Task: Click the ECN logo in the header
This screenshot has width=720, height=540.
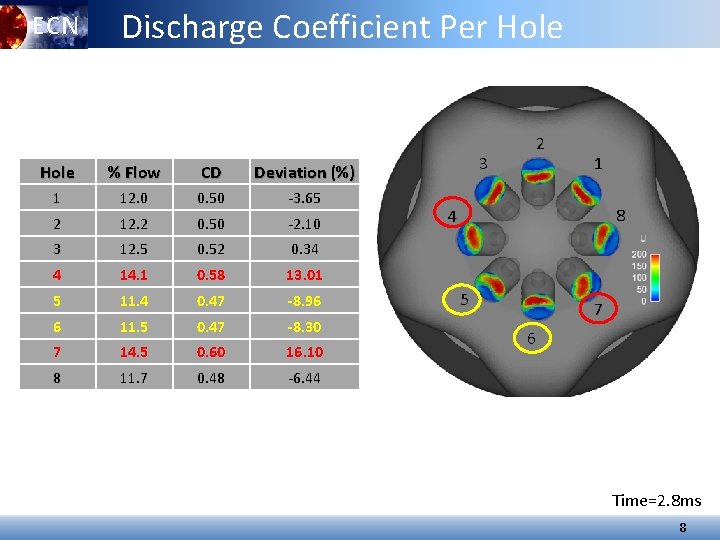Action: [x=43, y=24]
